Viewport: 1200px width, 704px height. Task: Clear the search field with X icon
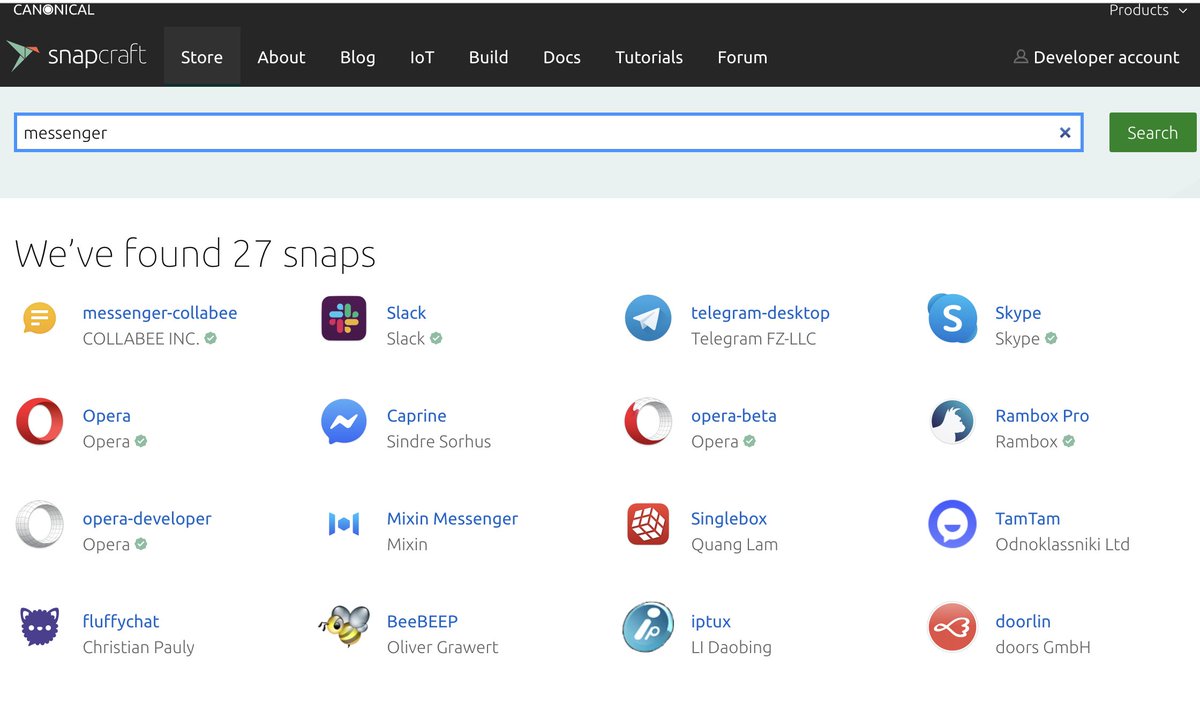[1065, 132]
